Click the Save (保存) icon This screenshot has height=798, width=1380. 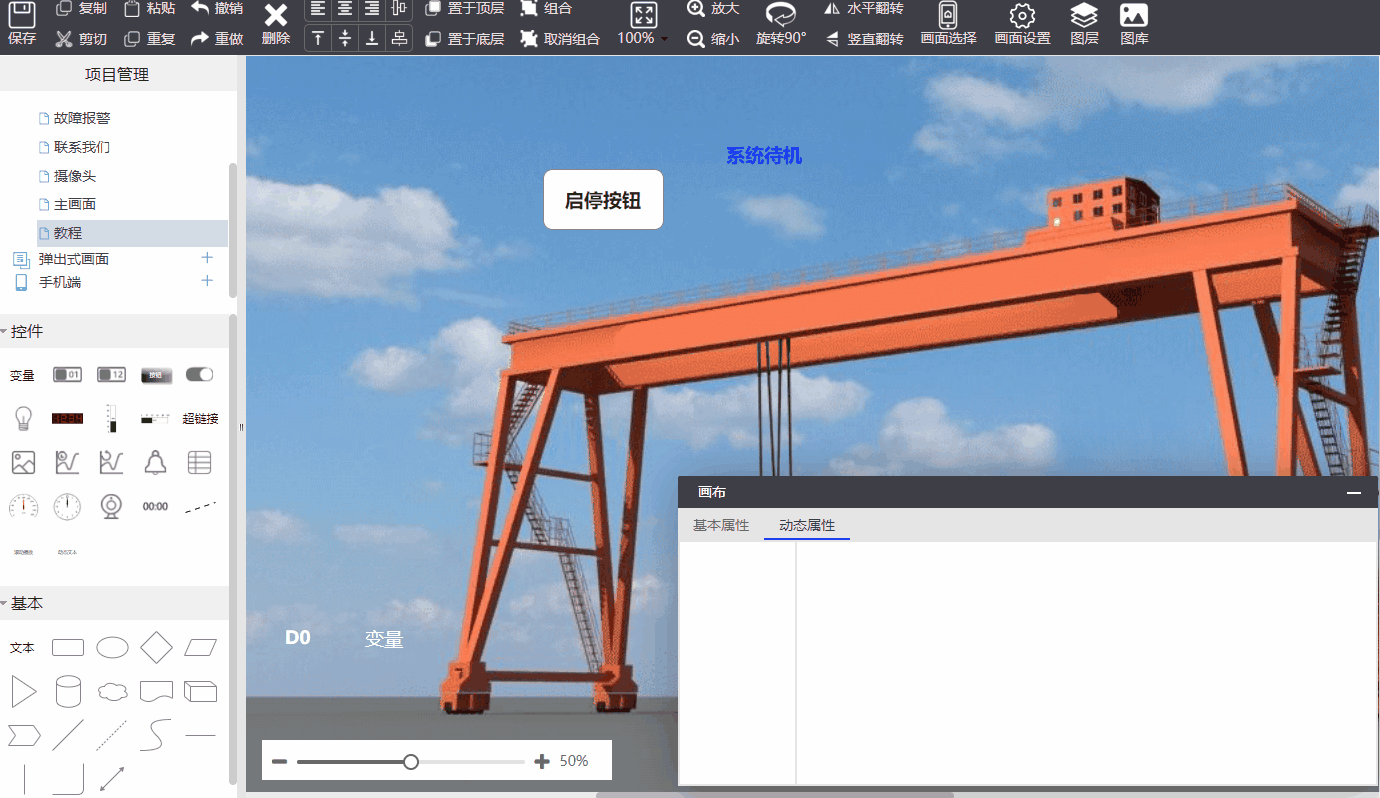point(22,15)
